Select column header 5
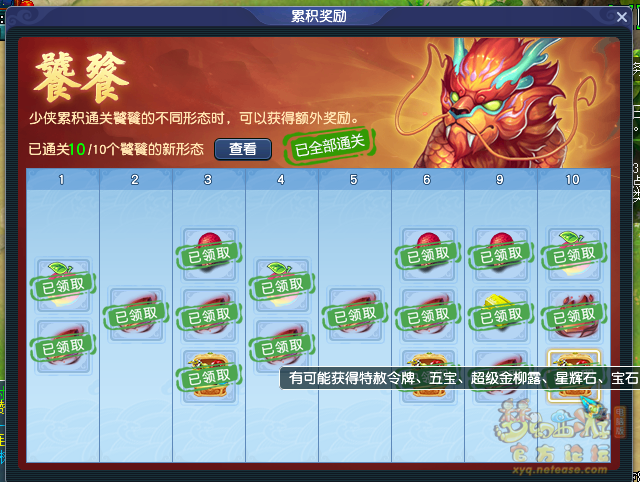640x482 pixels. [x=355, y=180]
